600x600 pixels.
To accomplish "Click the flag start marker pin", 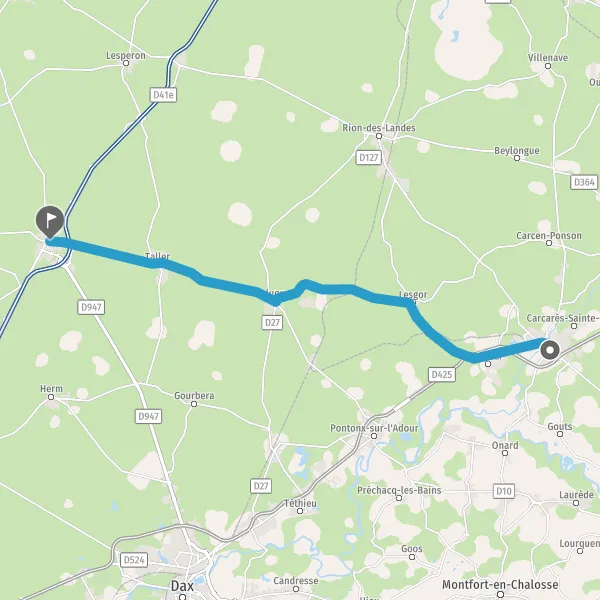I will pyautogui.click(x=50, y=222).
